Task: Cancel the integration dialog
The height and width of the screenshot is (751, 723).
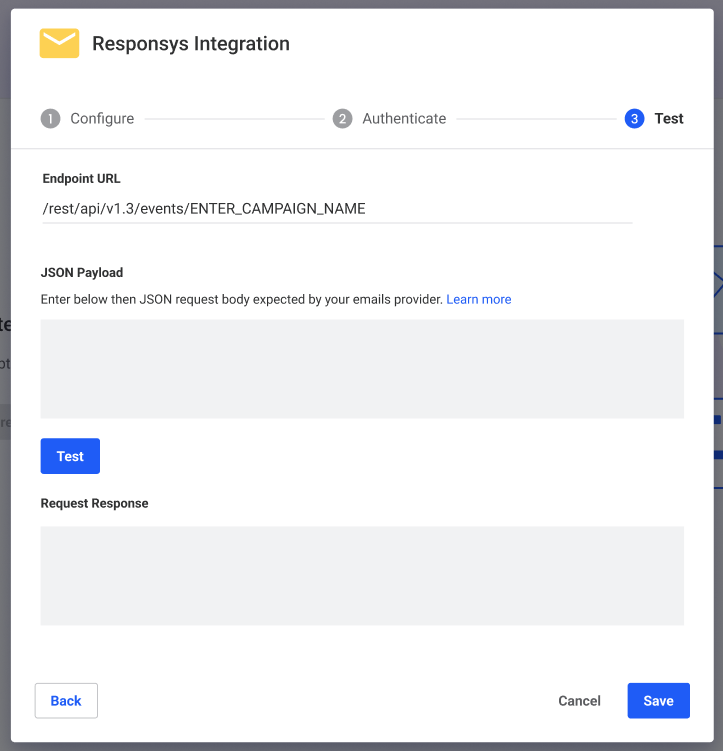Action: tap(579, 701)
